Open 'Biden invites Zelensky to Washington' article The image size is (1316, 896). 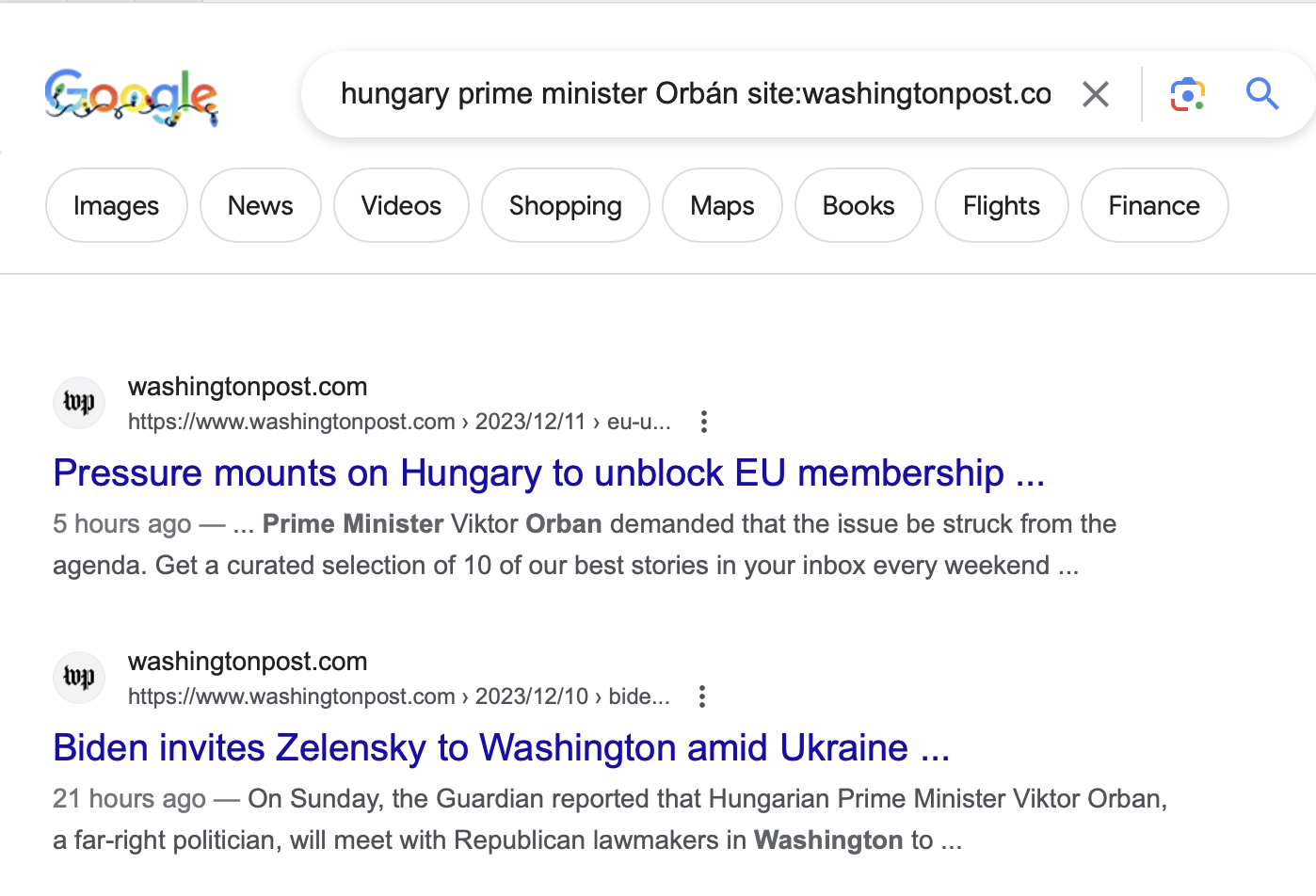pos(501,747)
